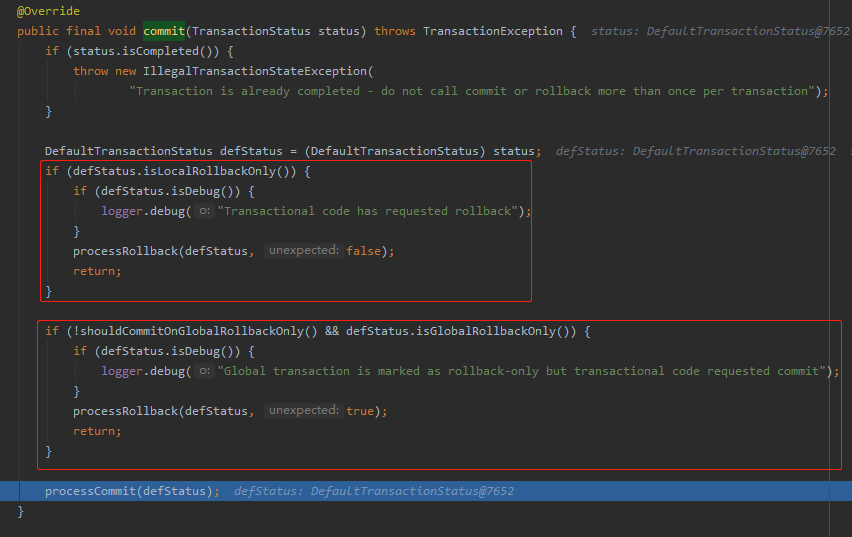Click the o: parameter hint in first logger.debug
The image size is (852, 537).
pos(204,211)
